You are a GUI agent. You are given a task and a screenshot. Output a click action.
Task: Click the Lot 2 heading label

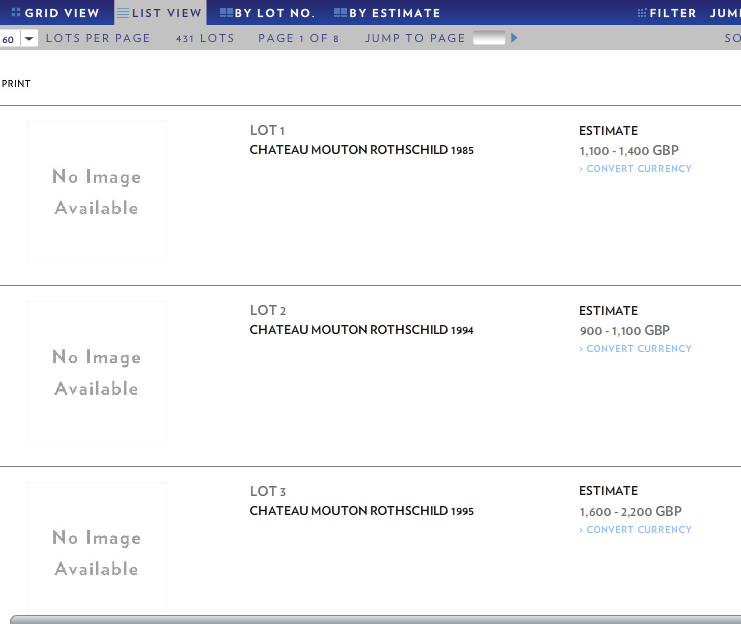[x=268, y=311]
